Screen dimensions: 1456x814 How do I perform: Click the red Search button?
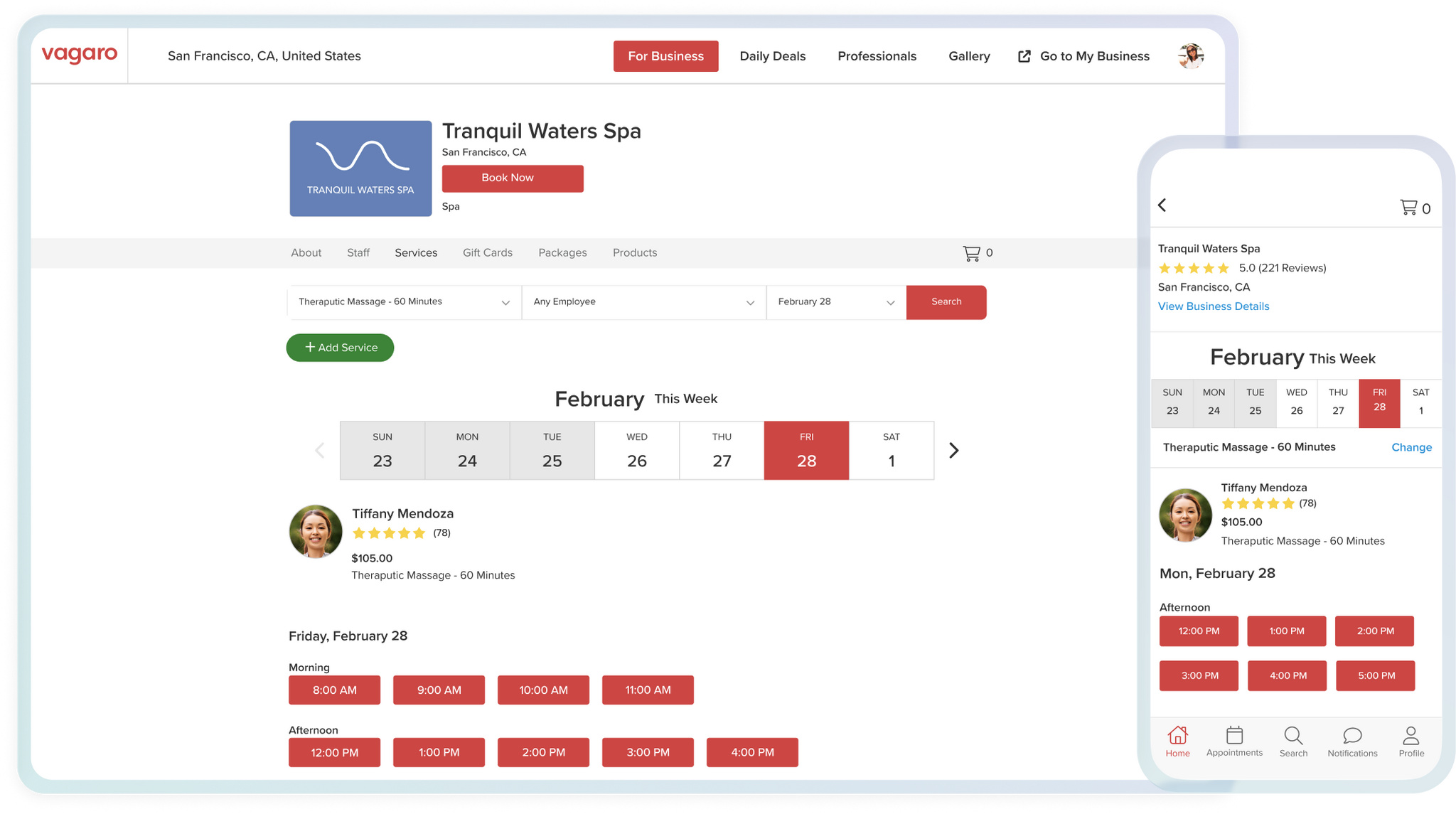coord(946,302)
